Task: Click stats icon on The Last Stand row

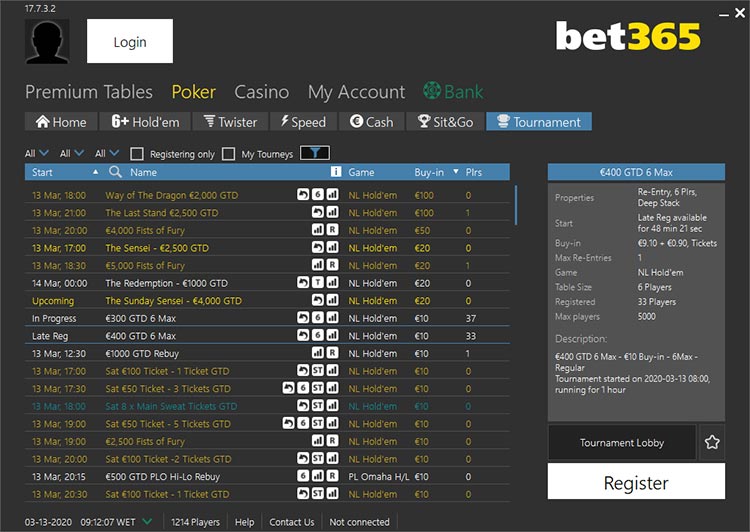Action: 332,212
